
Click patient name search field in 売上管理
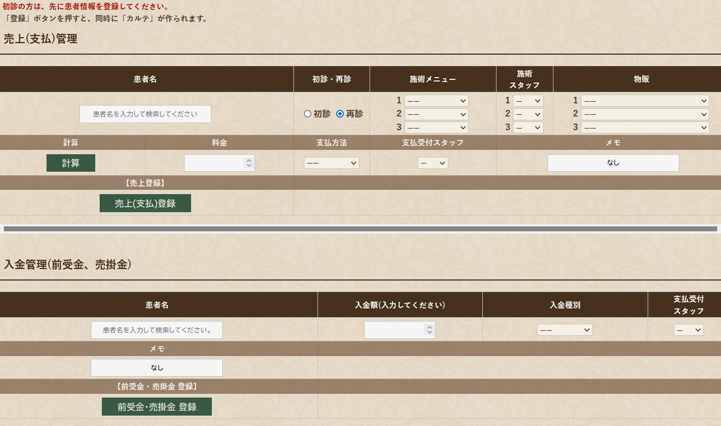point(145,114)
